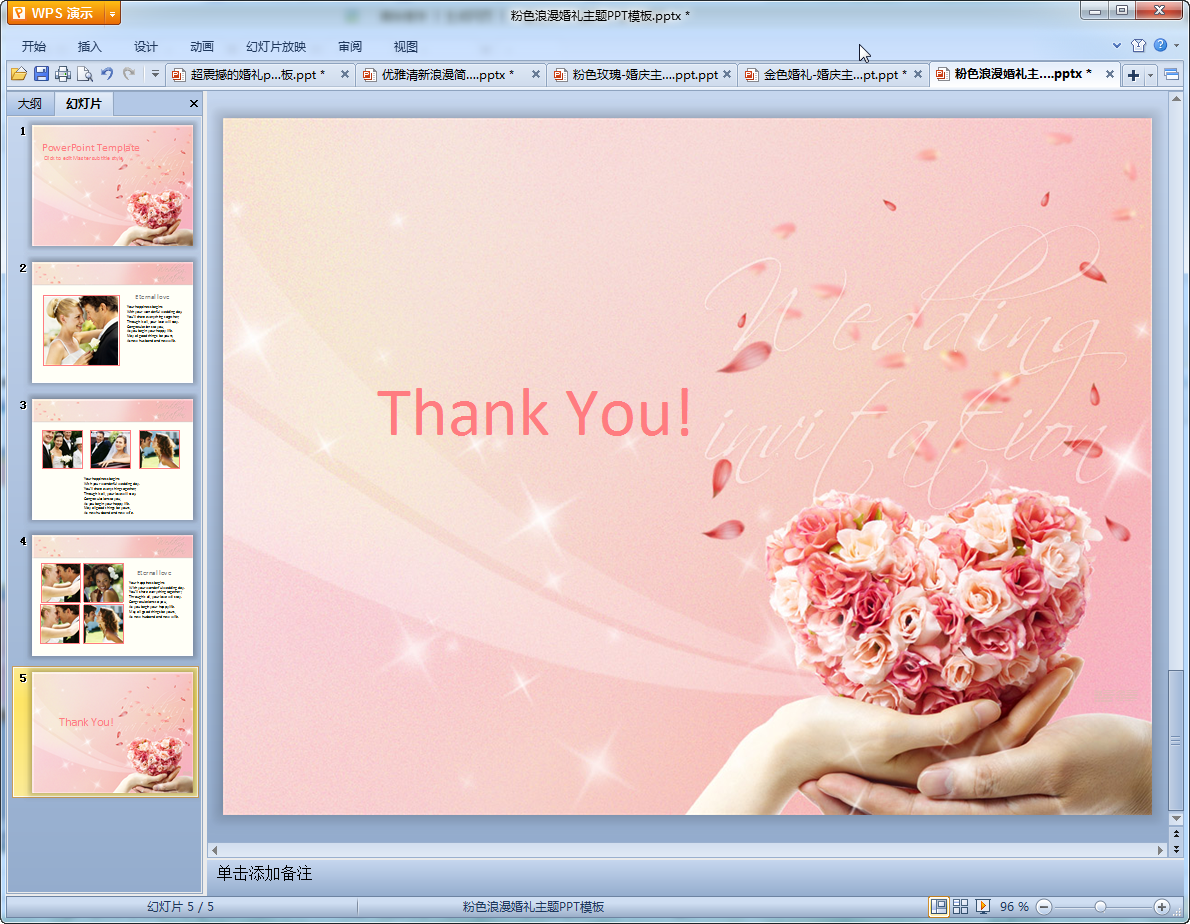Close the 优雅清新浪漫简....pptx tab
The width and height of the screenshot is (1190, 924).
tap(536, 74)
